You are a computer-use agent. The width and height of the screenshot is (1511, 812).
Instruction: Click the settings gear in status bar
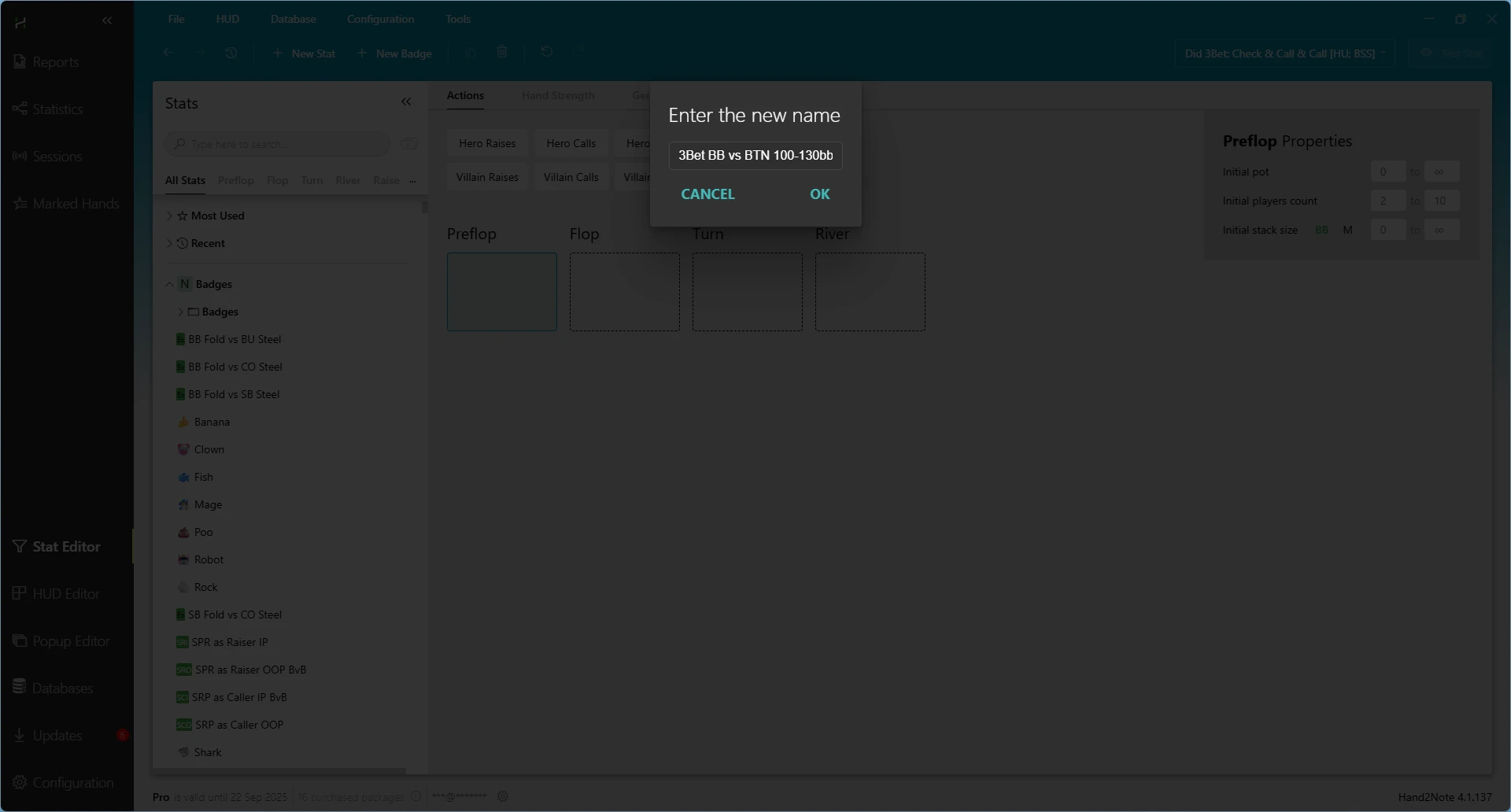[x=503, y=796]
